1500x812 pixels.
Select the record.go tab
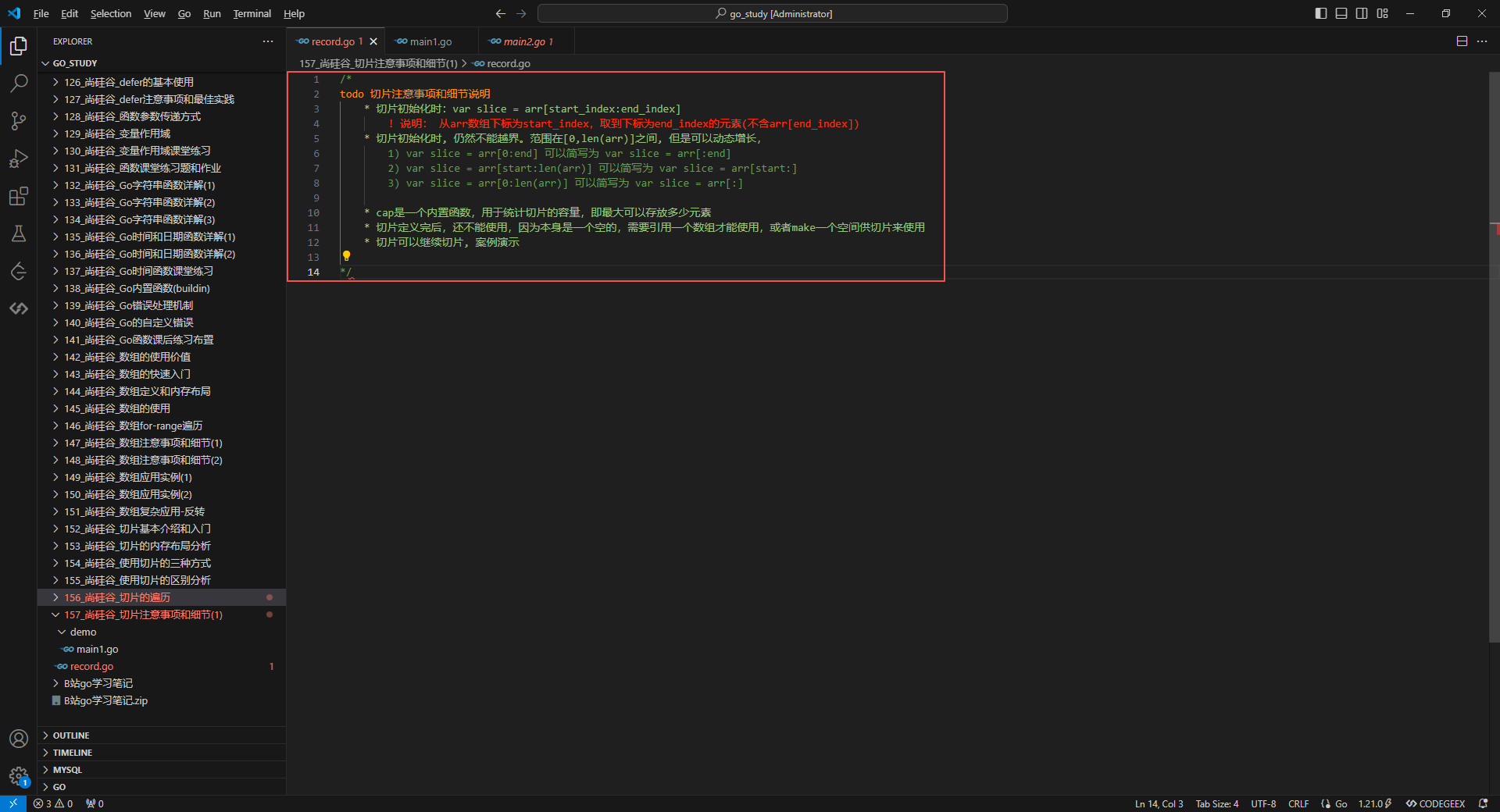[x=336, y=41]
